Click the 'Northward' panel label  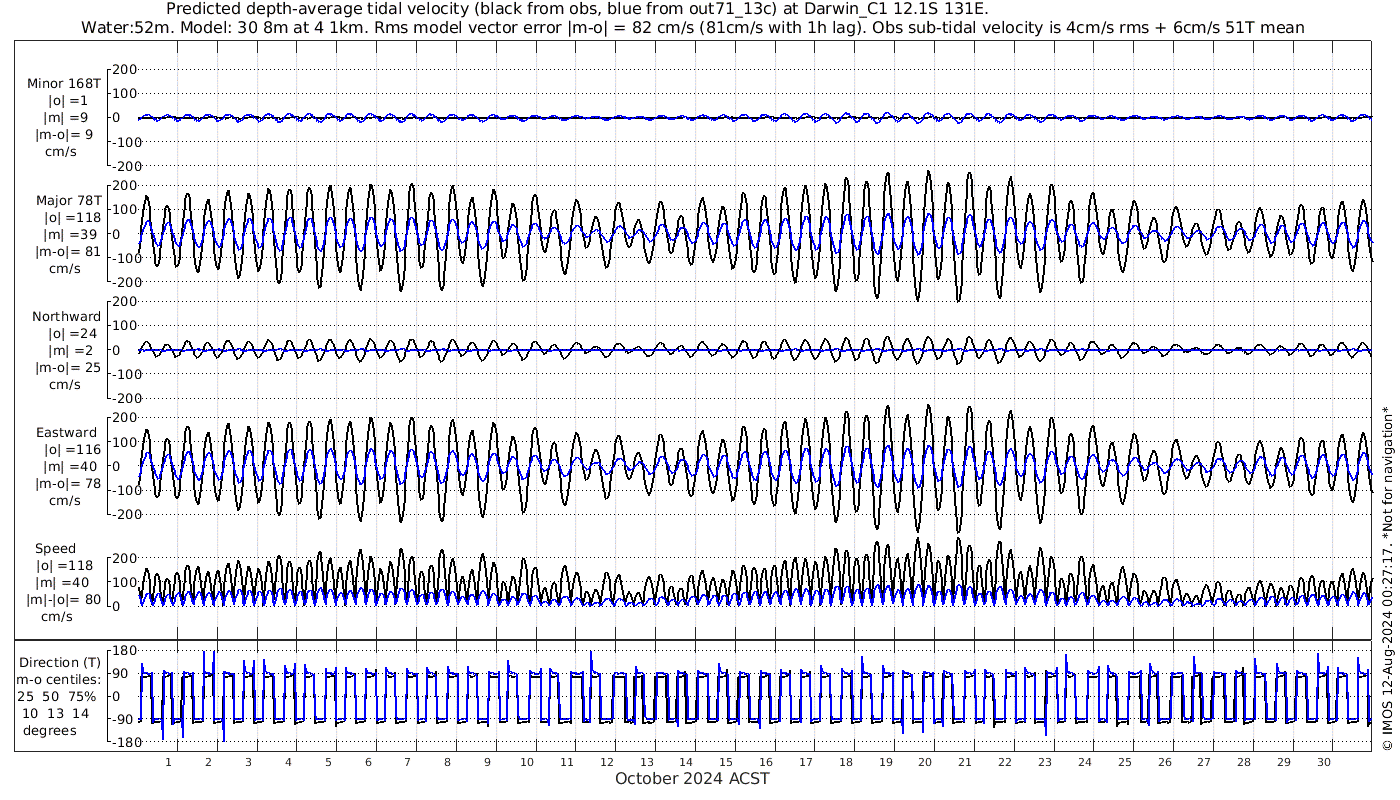tap(67, 317)
